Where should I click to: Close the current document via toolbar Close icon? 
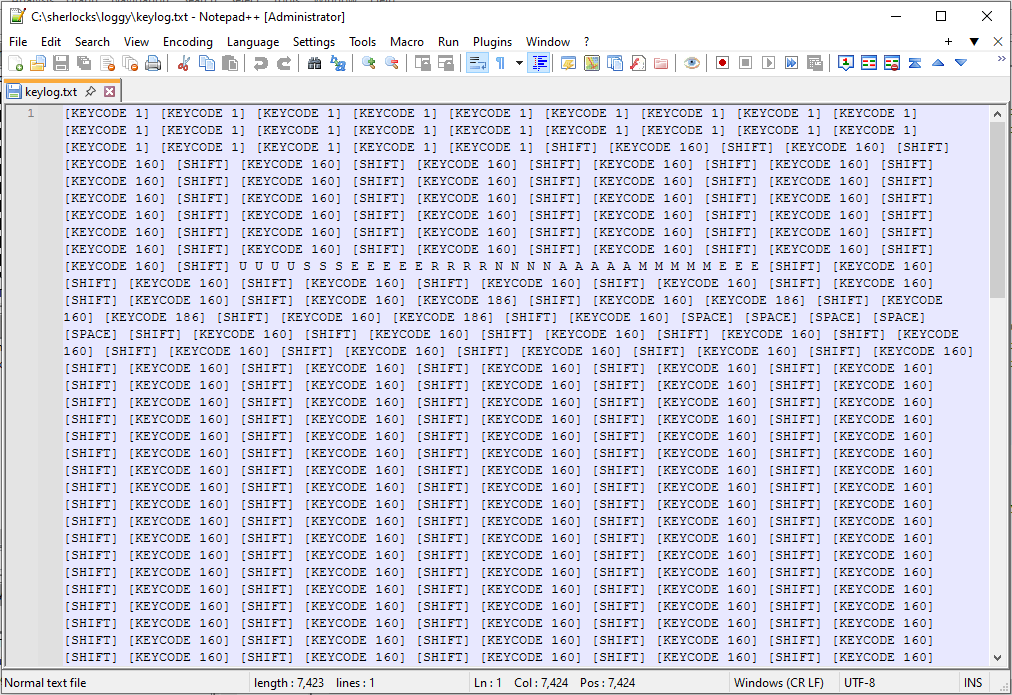(107, 63)
